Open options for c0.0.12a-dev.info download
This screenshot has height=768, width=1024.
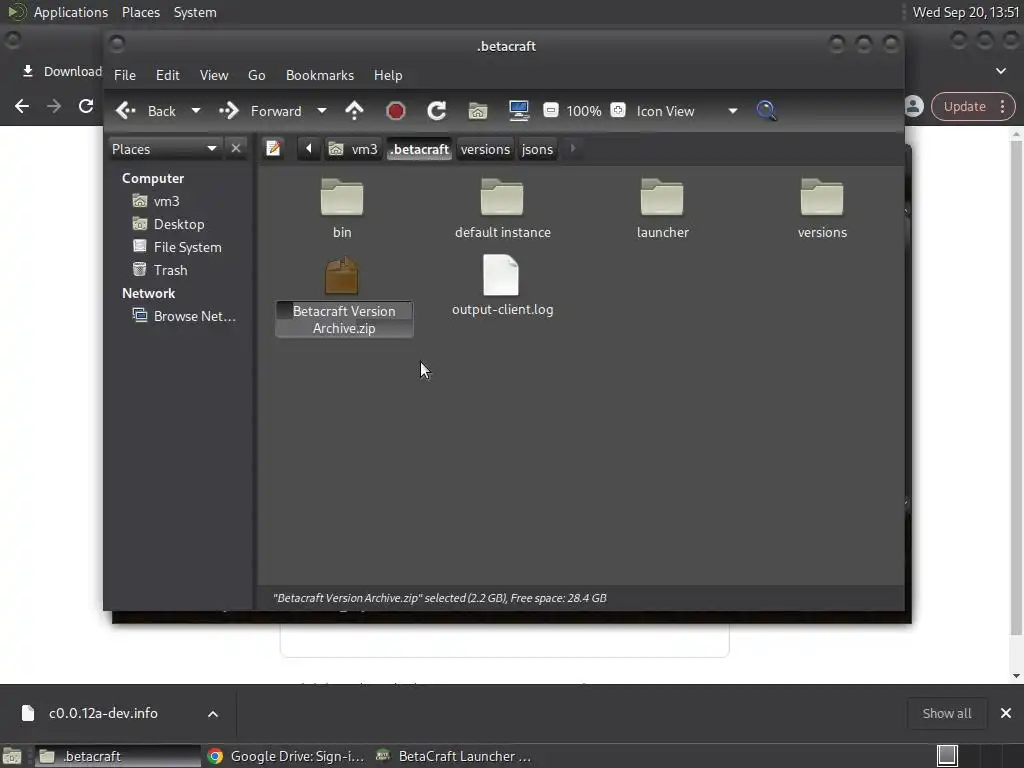click(213, 714)
